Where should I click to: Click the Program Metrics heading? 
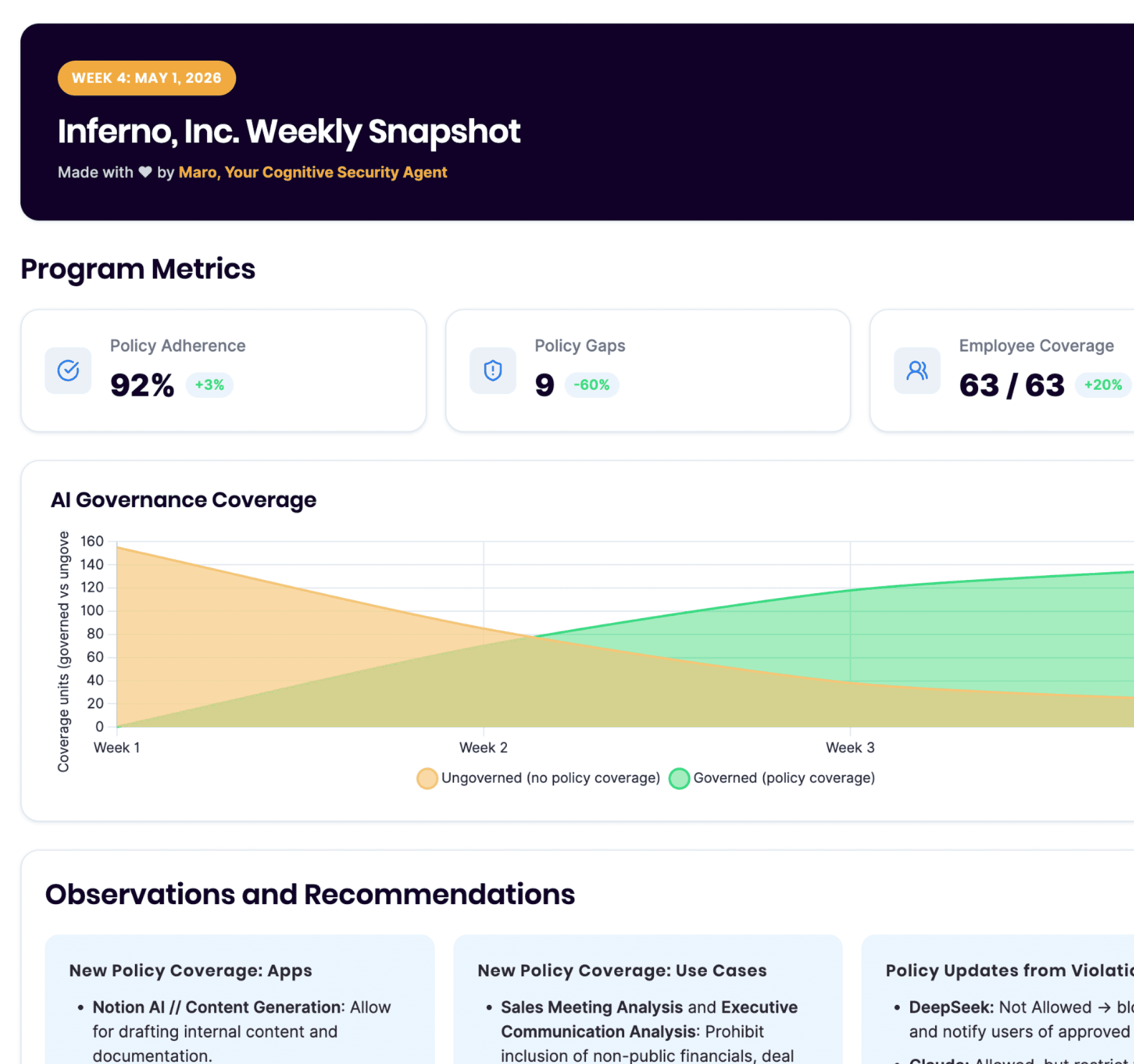click(x=138, y=269)
